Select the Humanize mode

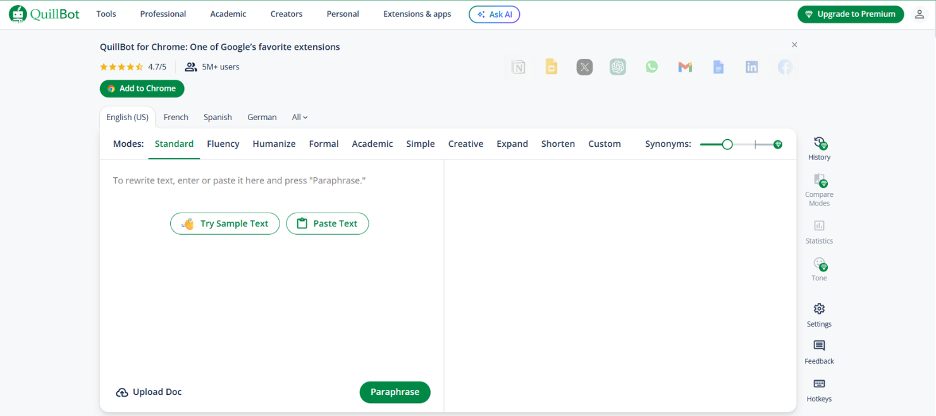tap(274, 144)
